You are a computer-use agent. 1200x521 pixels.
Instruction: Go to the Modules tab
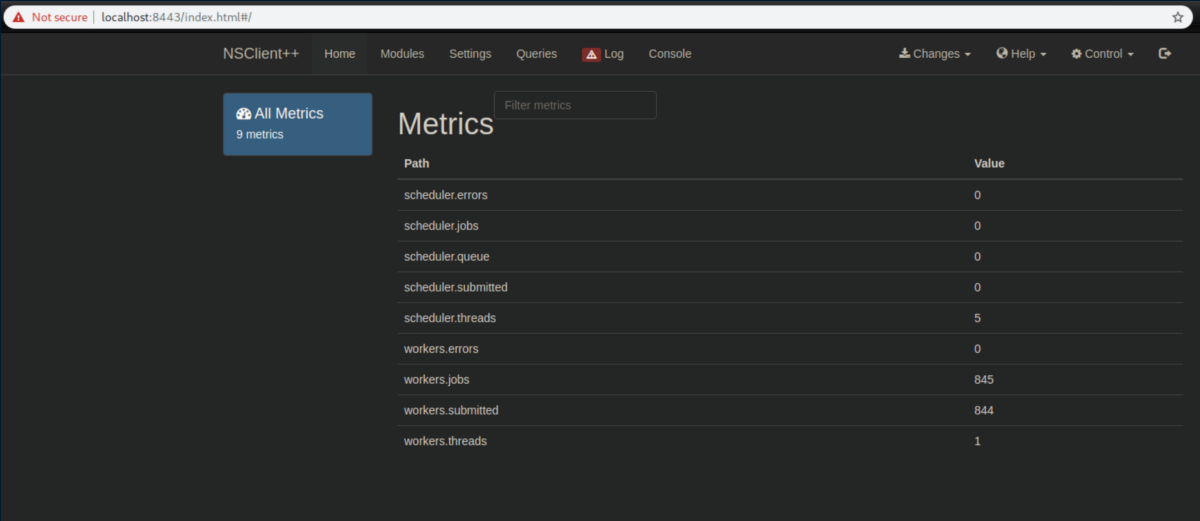pos(402,54)
